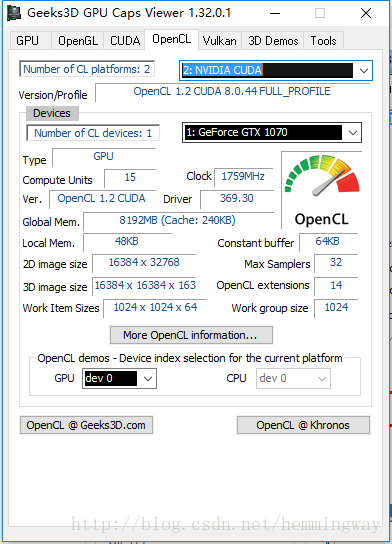Viewport: 392px width, 544px height.
Task: Select the Type value GPU
Action: (x=104, y=157)
